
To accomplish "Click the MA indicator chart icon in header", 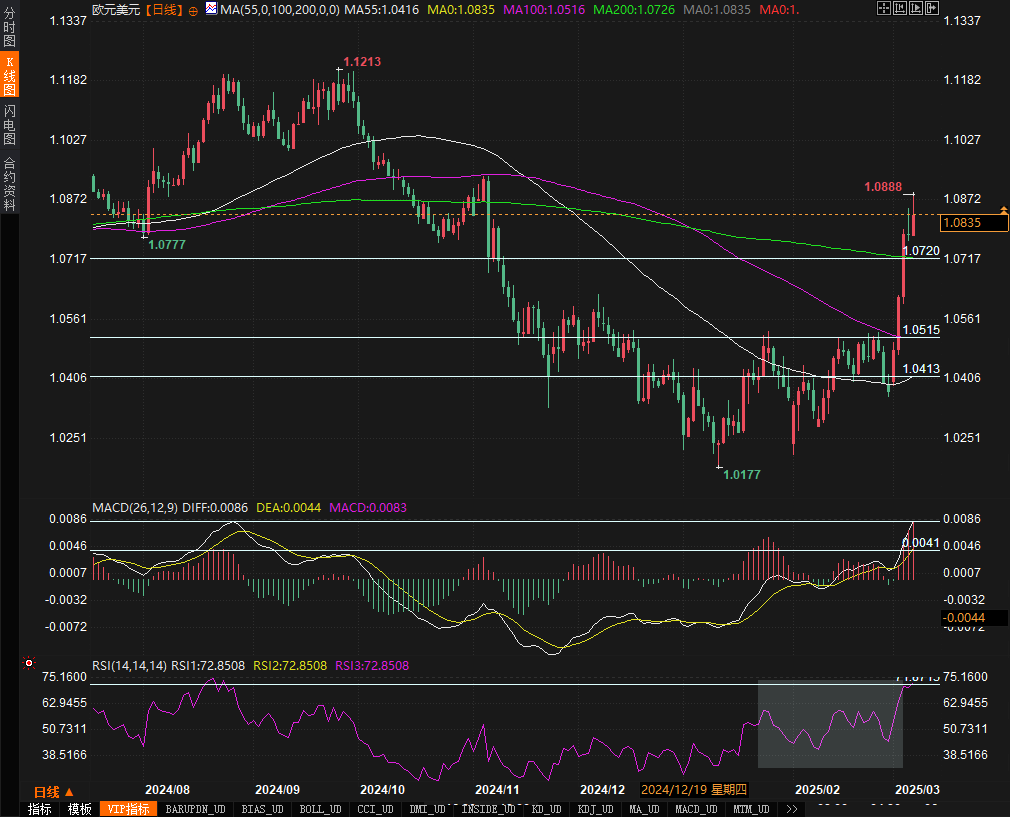I will tap(211, 9).
